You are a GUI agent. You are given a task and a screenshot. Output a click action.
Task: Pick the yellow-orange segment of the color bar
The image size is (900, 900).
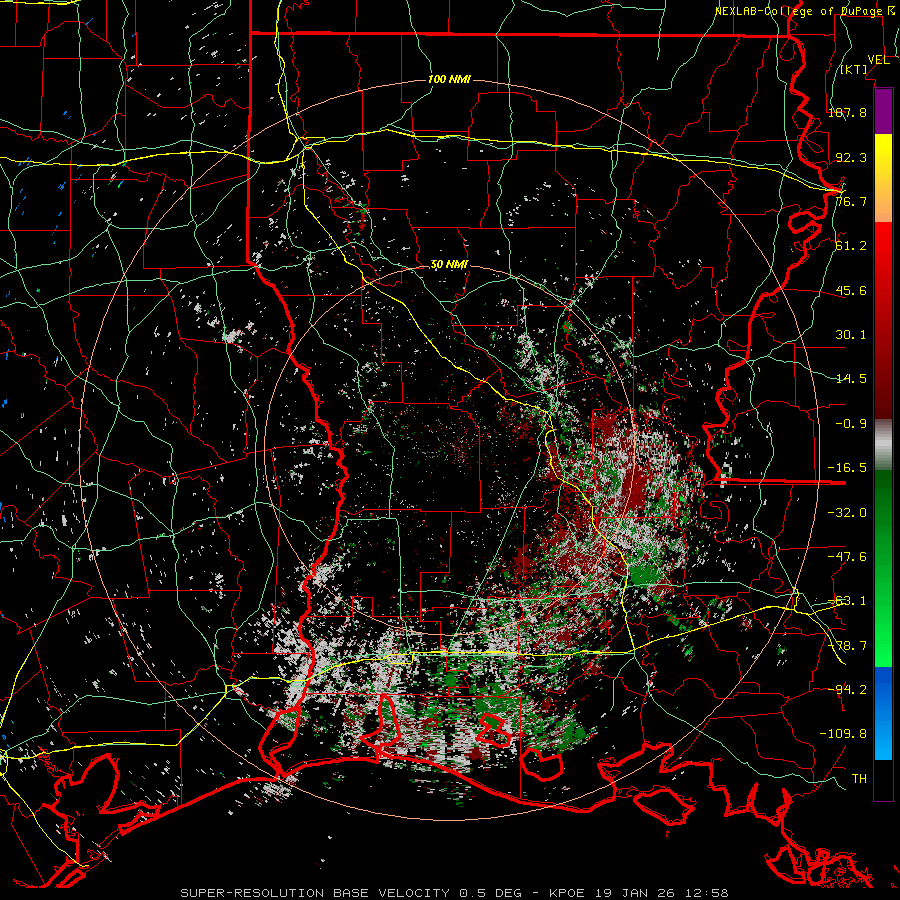pos(883,178)
